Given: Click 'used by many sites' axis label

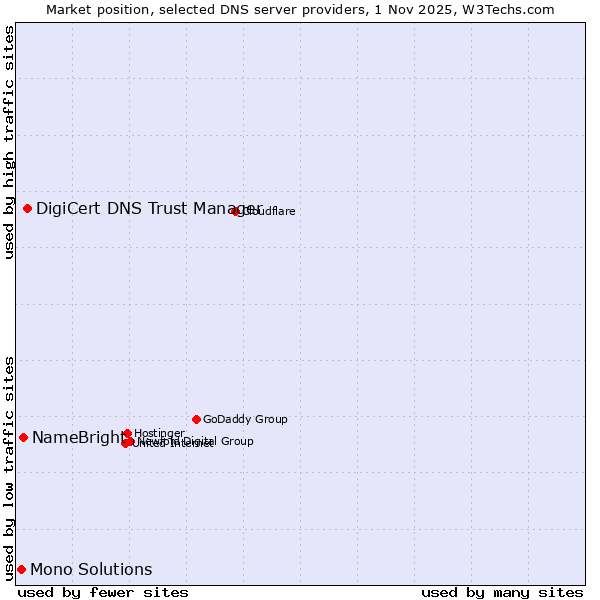Looking at the screenshot, I should (x=502, y=592).
